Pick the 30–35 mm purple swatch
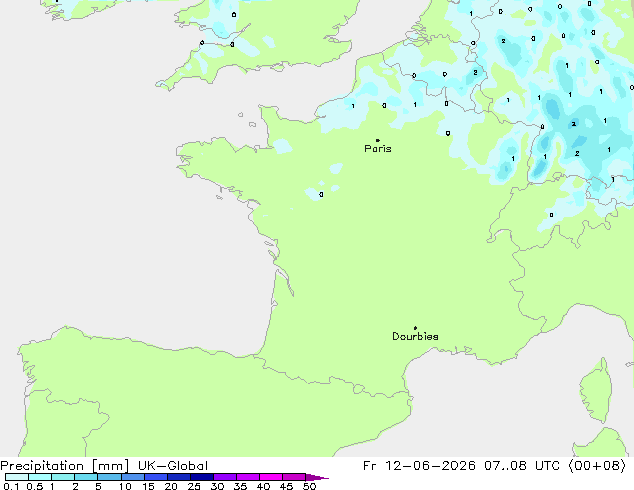 click(x=224, y=477)
